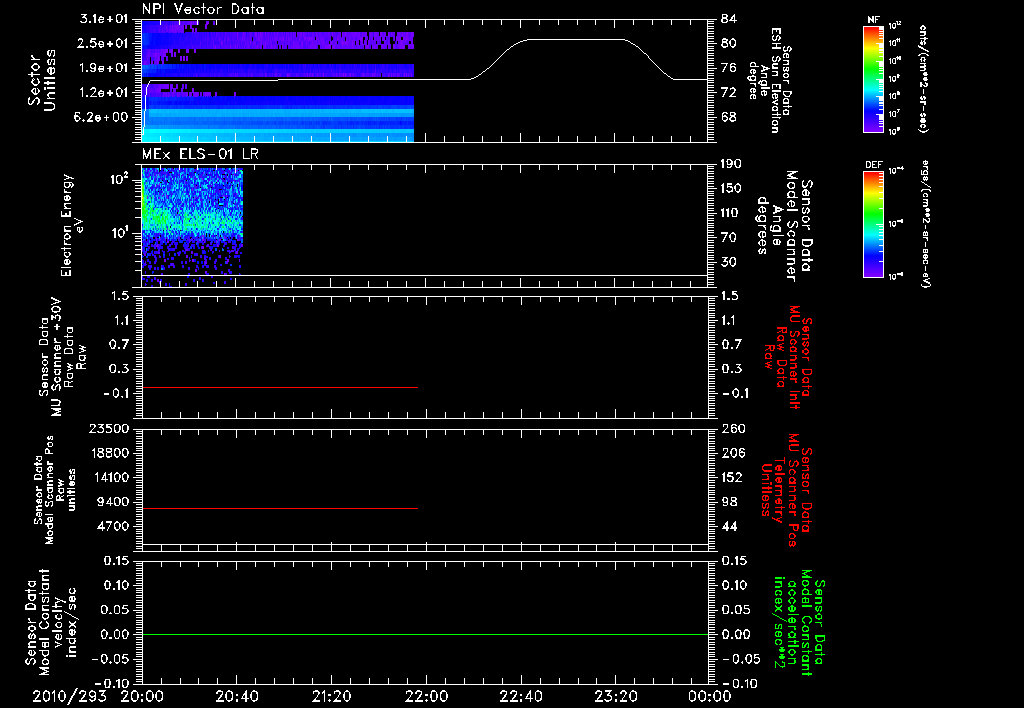The width and height of the screenshot is (1024, 708).
Task: Click the 'MU Scanner +30V Raw Data' axis title
Action: click(62, 357)
